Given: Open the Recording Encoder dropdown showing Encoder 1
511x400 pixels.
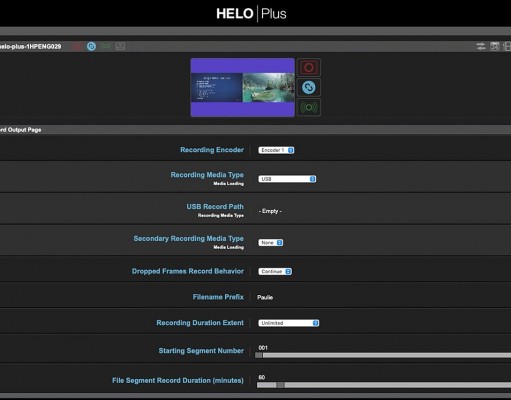Looking at the screenshot, I should (276, 150).
